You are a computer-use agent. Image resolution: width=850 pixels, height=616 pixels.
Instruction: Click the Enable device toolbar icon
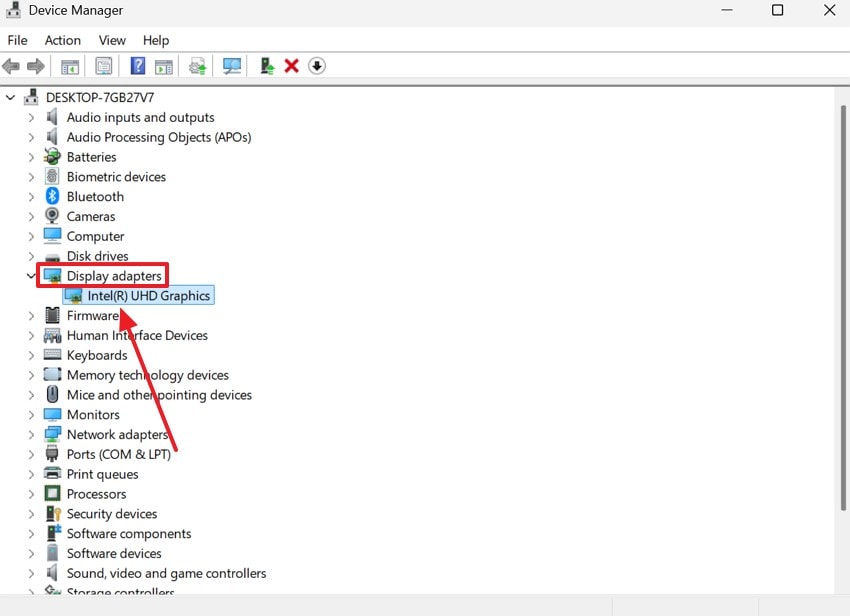(267, 66)
